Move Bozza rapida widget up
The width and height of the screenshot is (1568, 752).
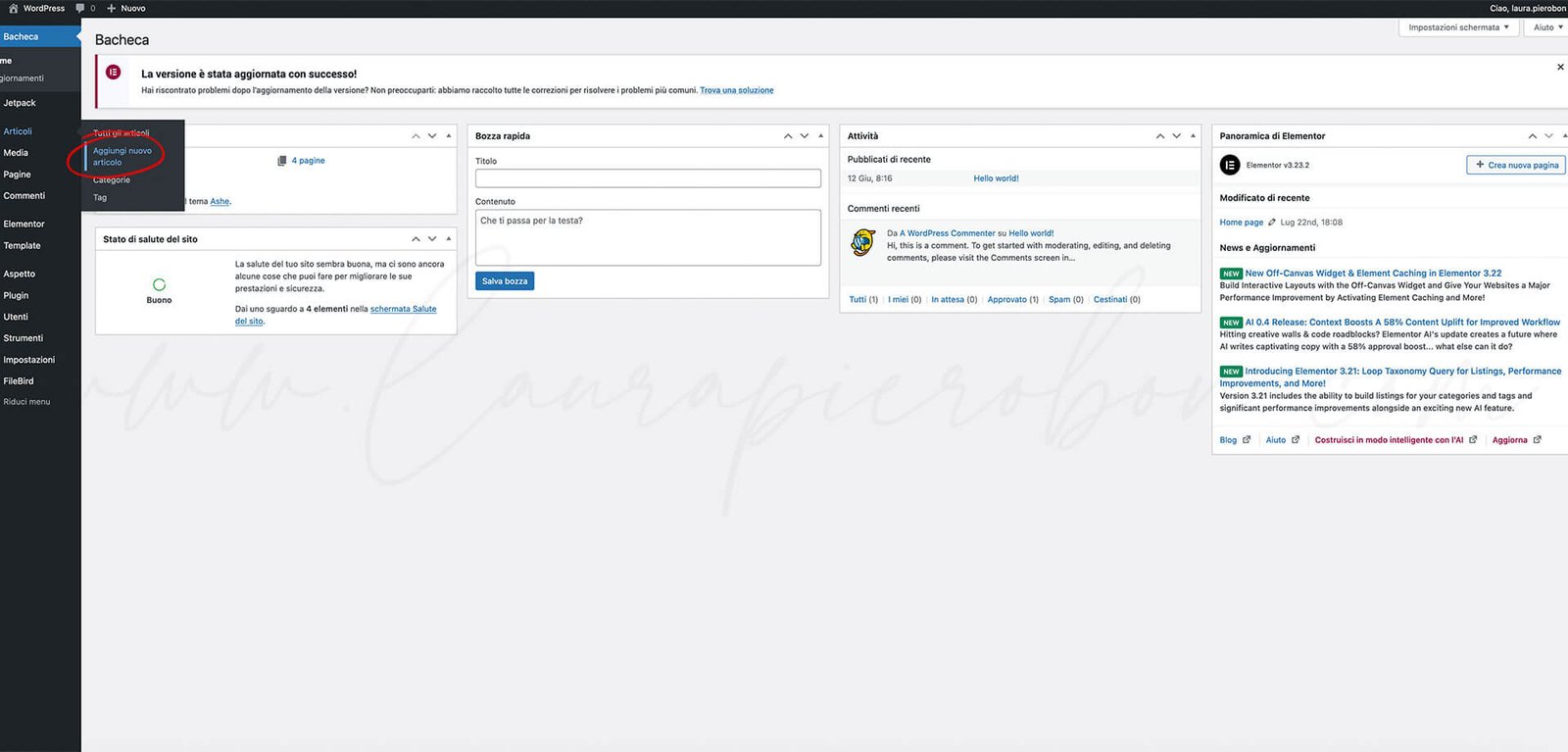pos(788,136)
